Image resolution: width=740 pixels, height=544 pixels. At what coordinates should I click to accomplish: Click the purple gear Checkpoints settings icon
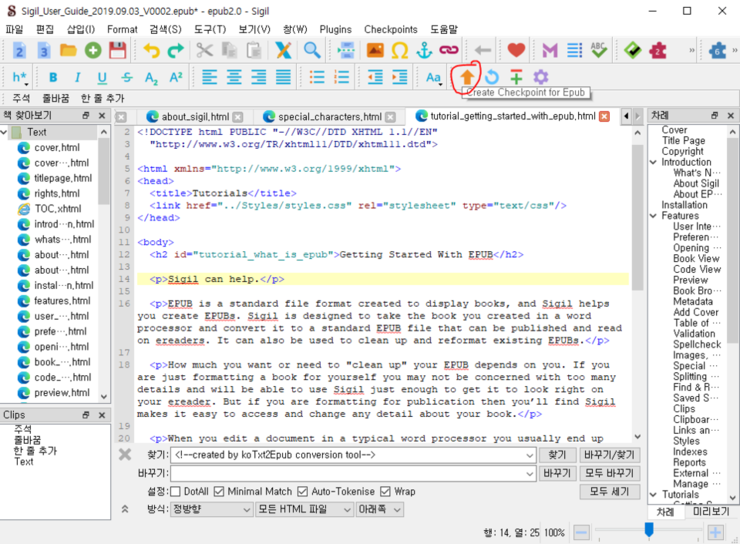coord(541,77)
